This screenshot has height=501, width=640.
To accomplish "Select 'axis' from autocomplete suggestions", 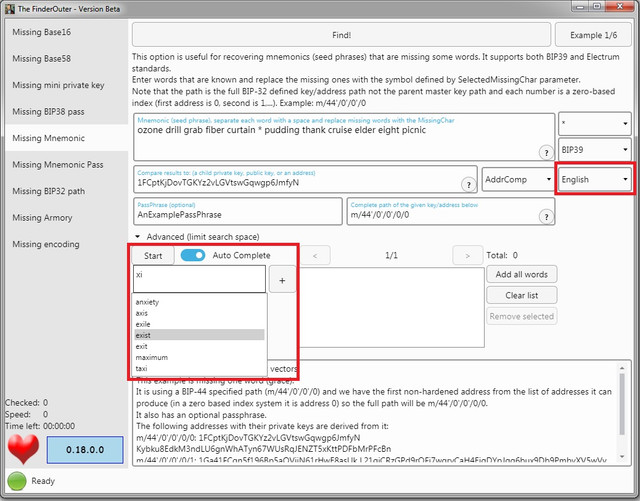I will coord(199,313).
